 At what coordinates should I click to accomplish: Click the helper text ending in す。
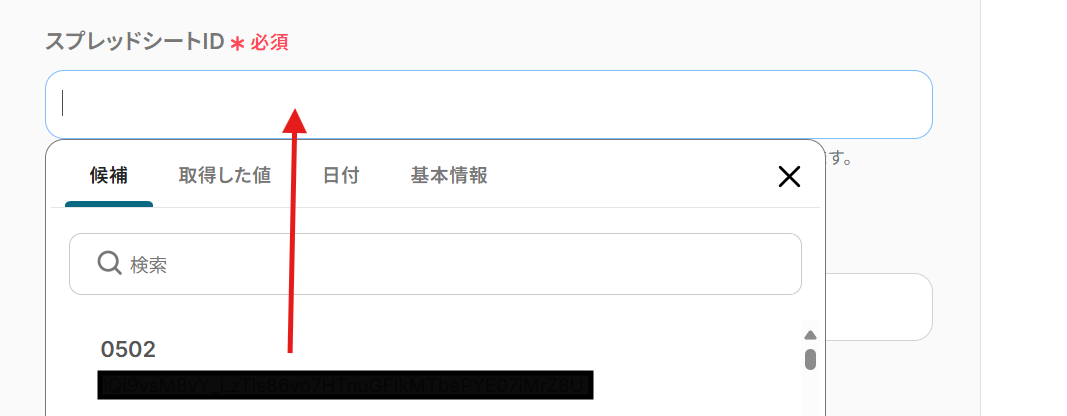[839, 161]
